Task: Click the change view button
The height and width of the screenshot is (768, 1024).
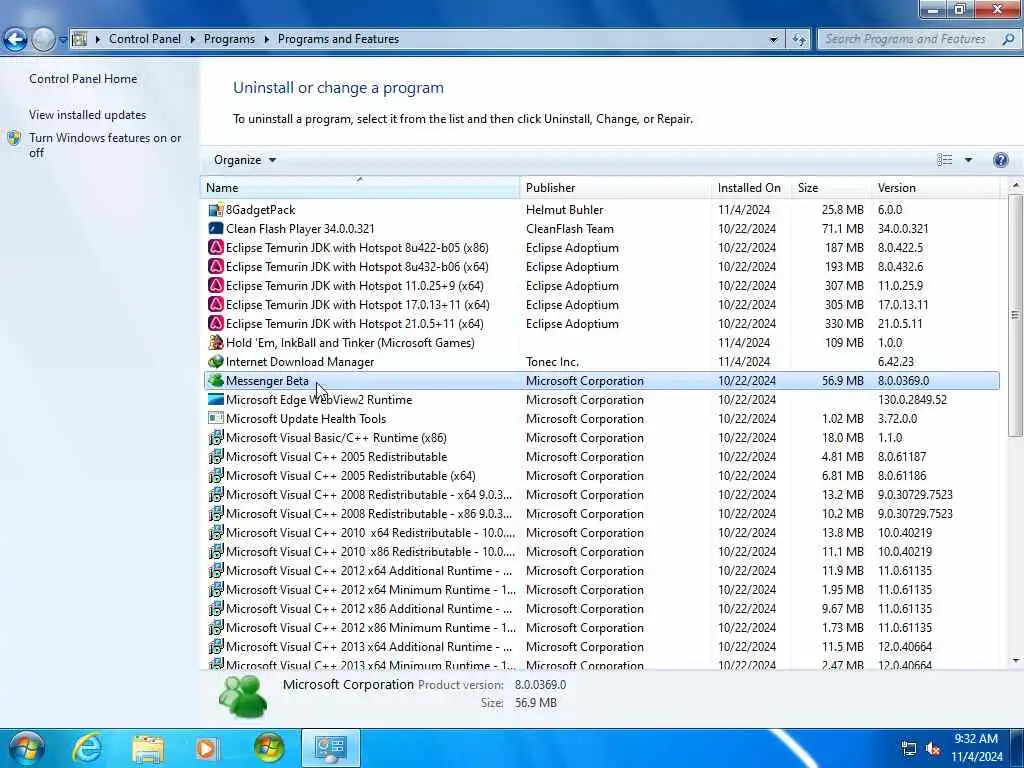Action: pos(944,160)
